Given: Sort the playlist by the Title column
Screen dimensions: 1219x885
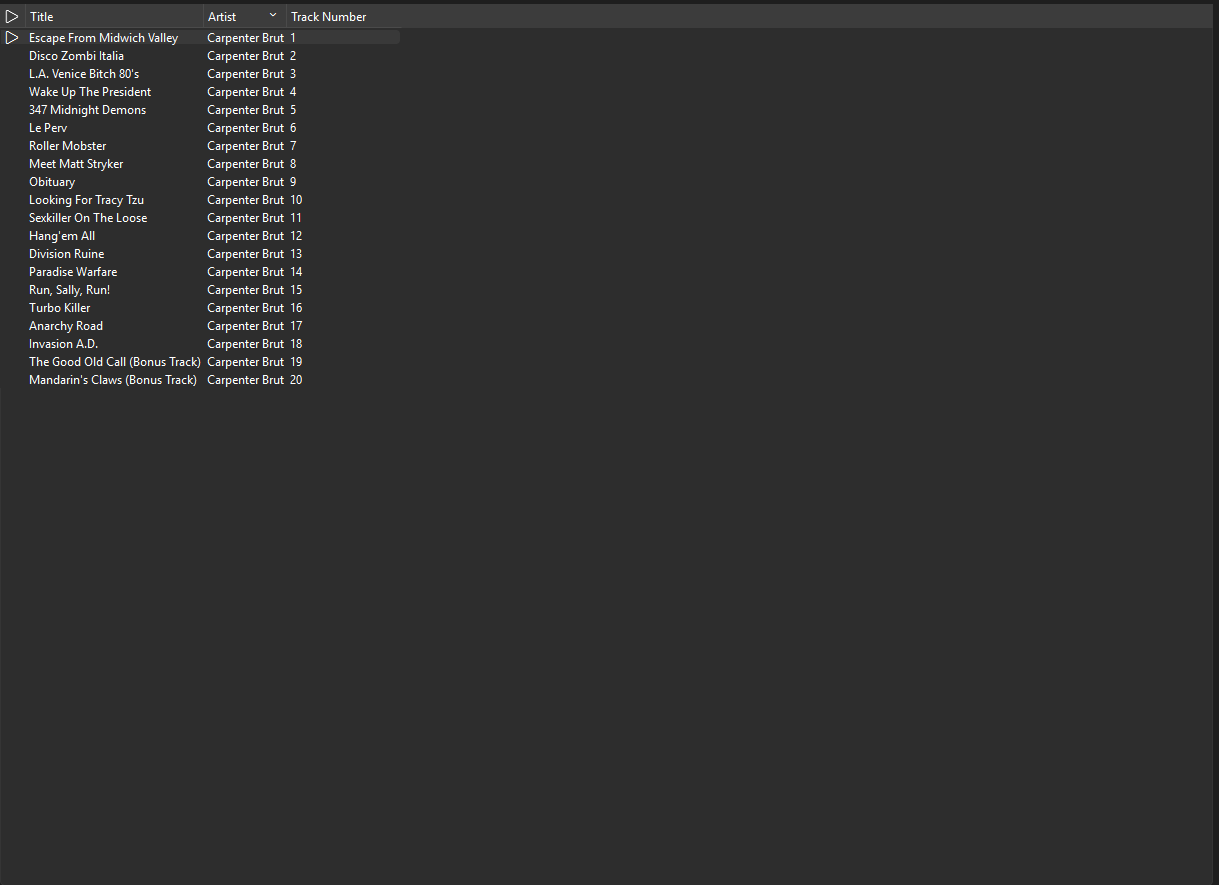Looking at the screenshot, I should click(42, 17).
